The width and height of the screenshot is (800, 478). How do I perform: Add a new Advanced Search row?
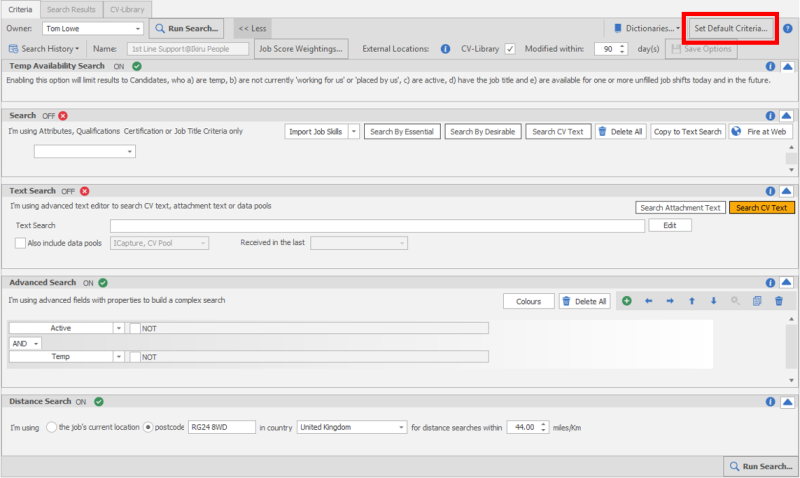pyautogui.click(x=627, y=301)
